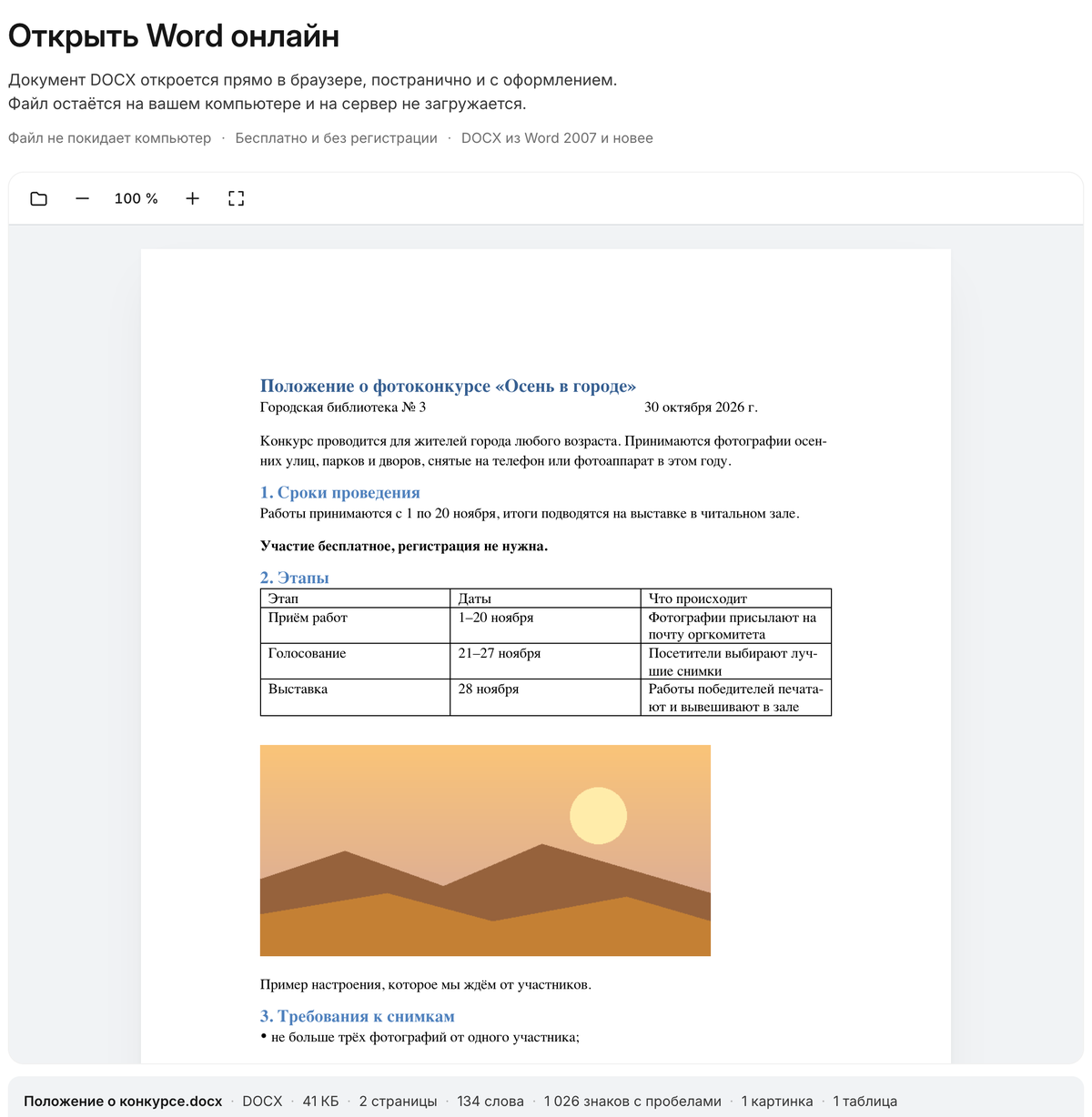Click the table cell "Голосование"
This screenshot has height=1117, width=1092.
[355, 661]
